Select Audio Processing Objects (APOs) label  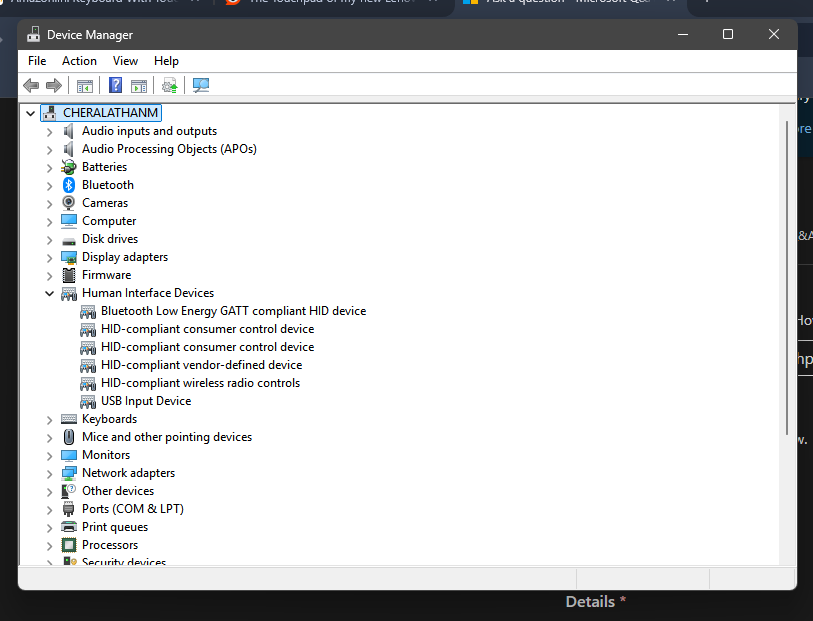pos(169,149)
